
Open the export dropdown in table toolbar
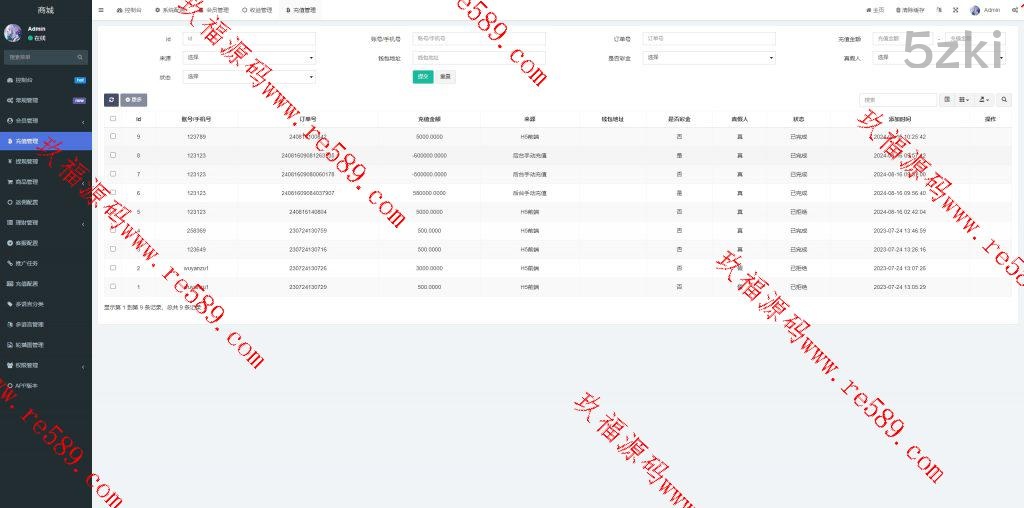point(984,99)
